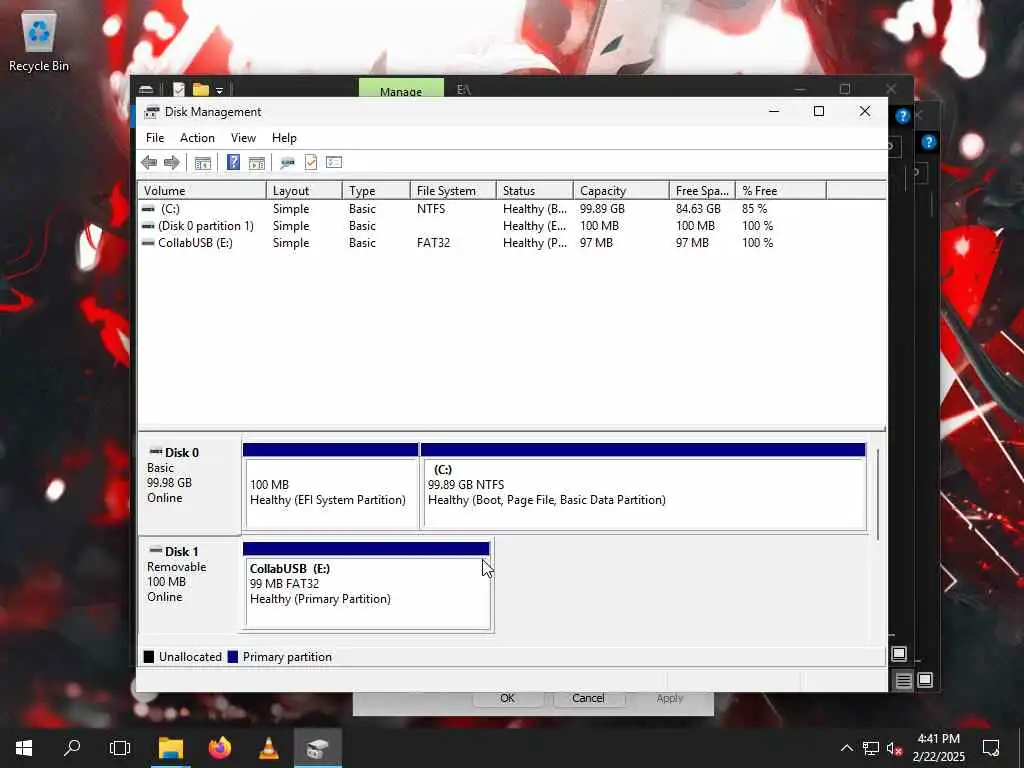Click the Properties checkmark icon in Explorer's title bar
The image size is (1024, 768).
pos(179,89)
